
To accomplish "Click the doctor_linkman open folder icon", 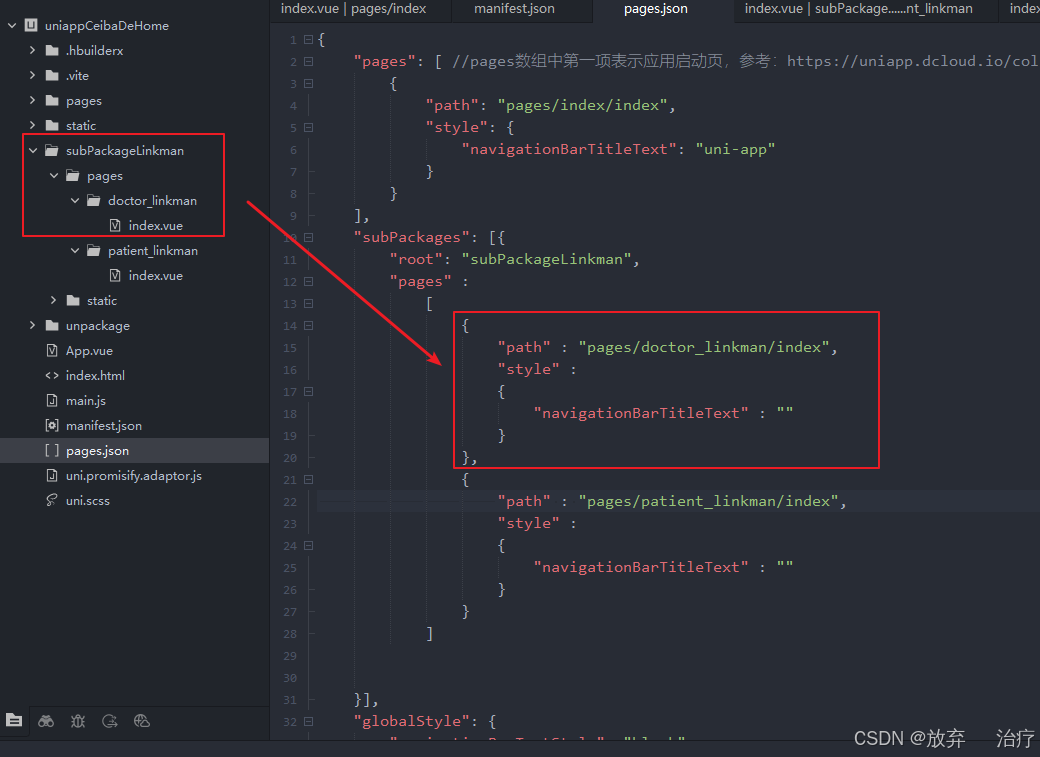I will (94, 200).
